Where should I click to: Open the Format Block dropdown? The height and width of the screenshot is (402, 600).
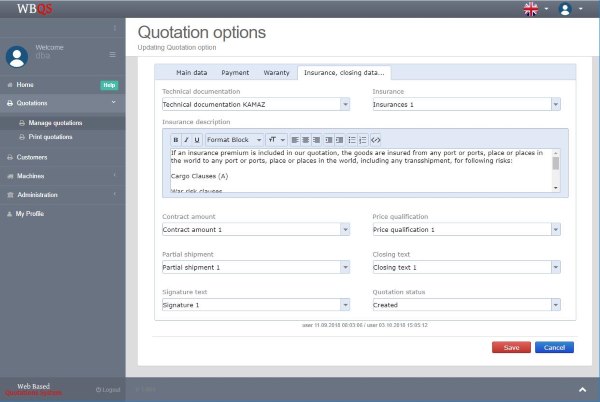pos(234,139)
